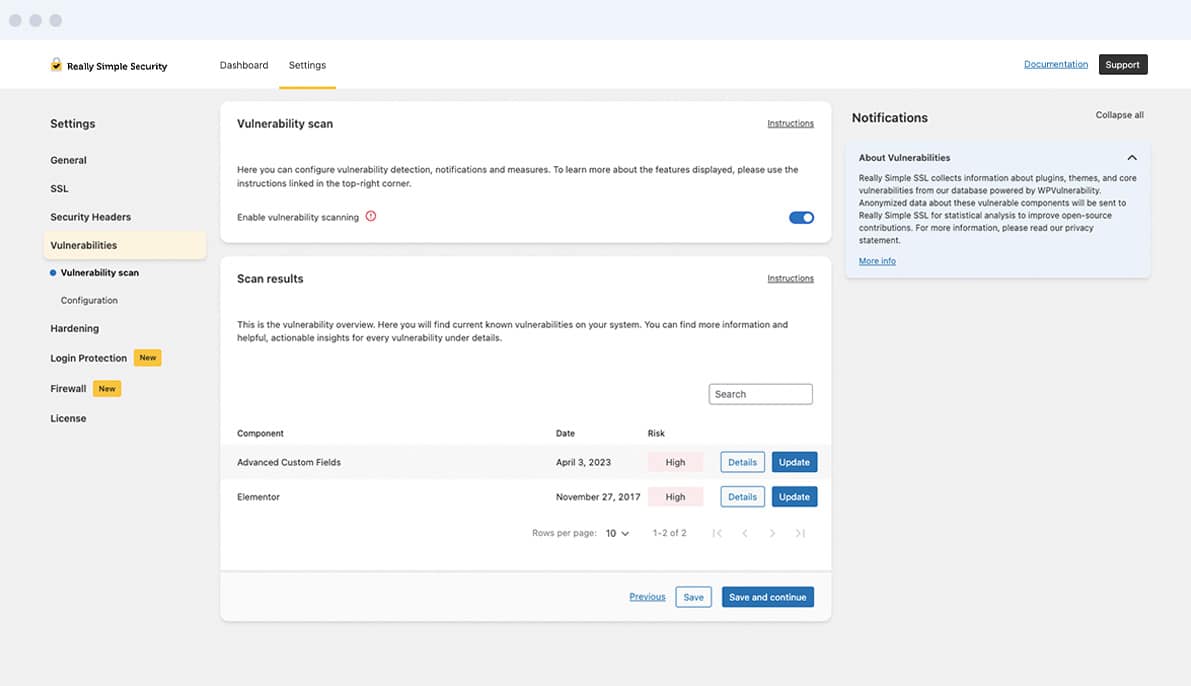
Task: Collapse all notifications
Action: coord(1119,115)
